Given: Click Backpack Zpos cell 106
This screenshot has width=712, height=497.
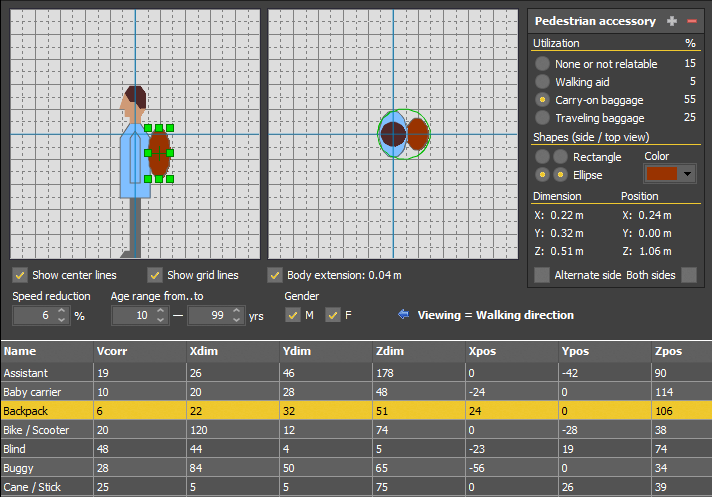Looking at the screenshot, I should (x=682, y=411).
